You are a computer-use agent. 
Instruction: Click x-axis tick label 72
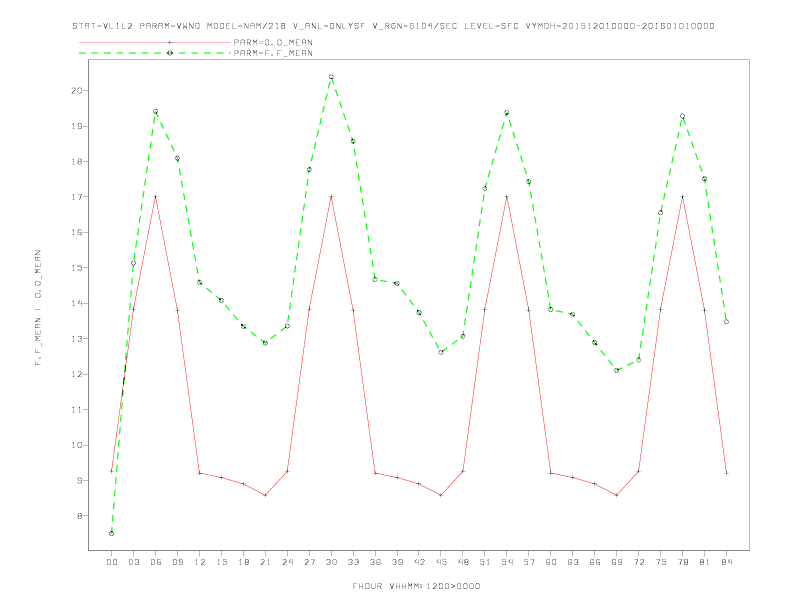[638, 562]
